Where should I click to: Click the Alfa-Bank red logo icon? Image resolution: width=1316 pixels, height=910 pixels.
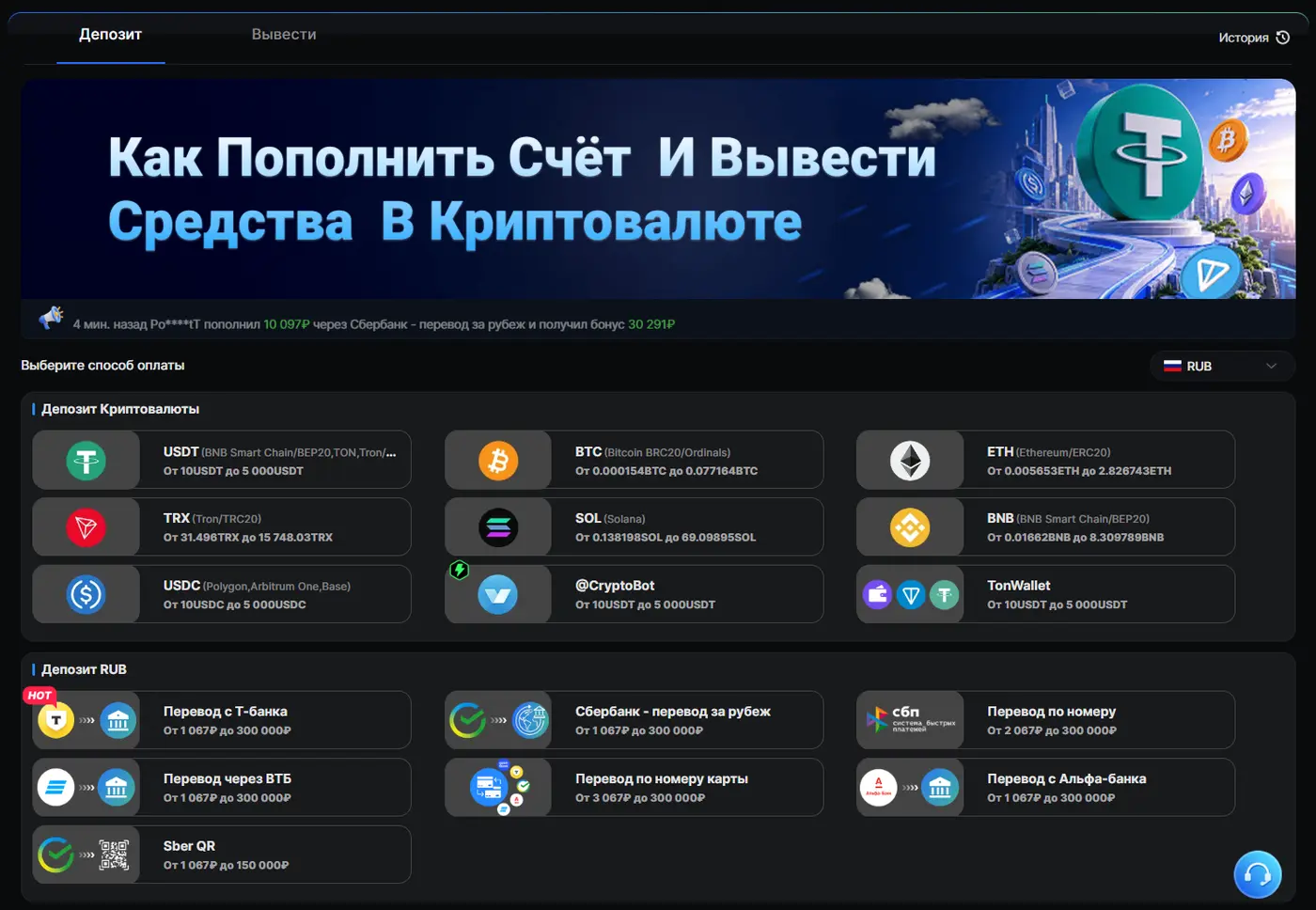[x=879, y=788]
